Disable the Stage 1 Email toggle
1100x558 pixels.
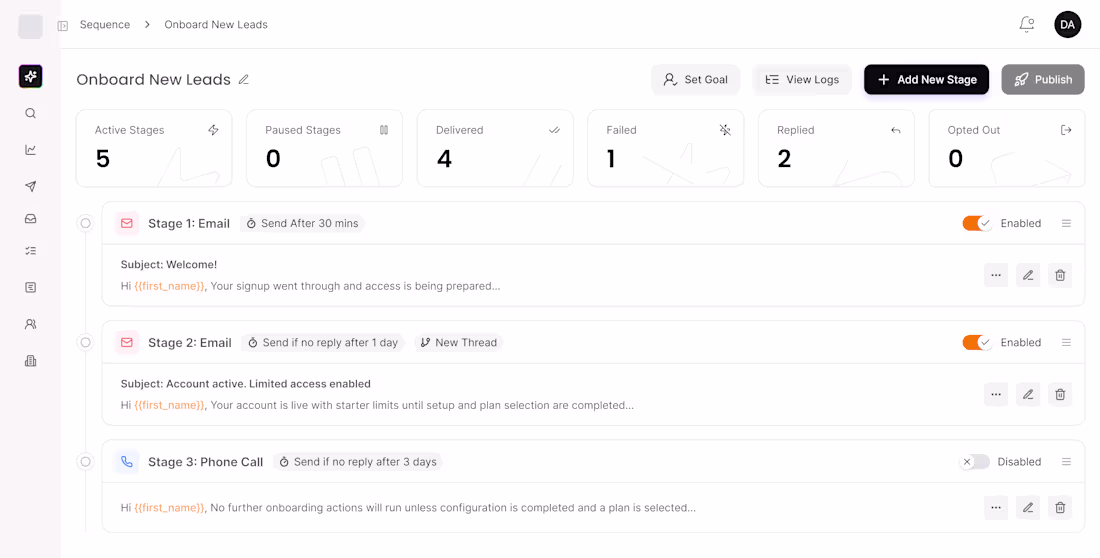pyautogui.click(x=976, y=224)
